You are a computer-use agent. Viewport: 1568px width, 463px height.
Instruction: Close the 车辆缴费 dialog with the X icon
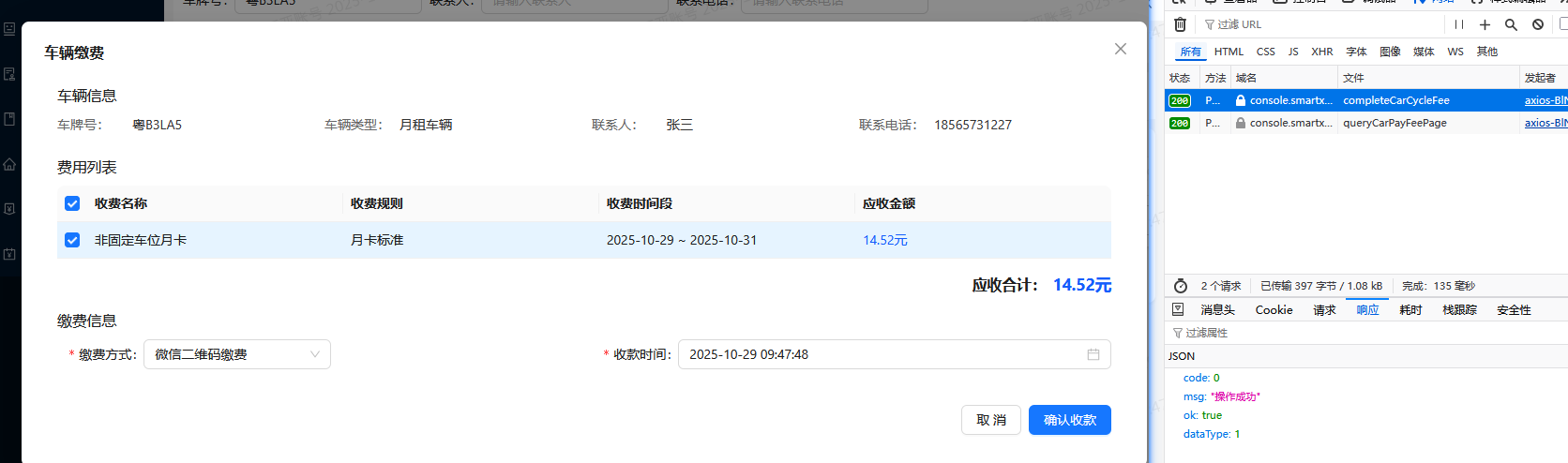click(x=1120, y=49)
